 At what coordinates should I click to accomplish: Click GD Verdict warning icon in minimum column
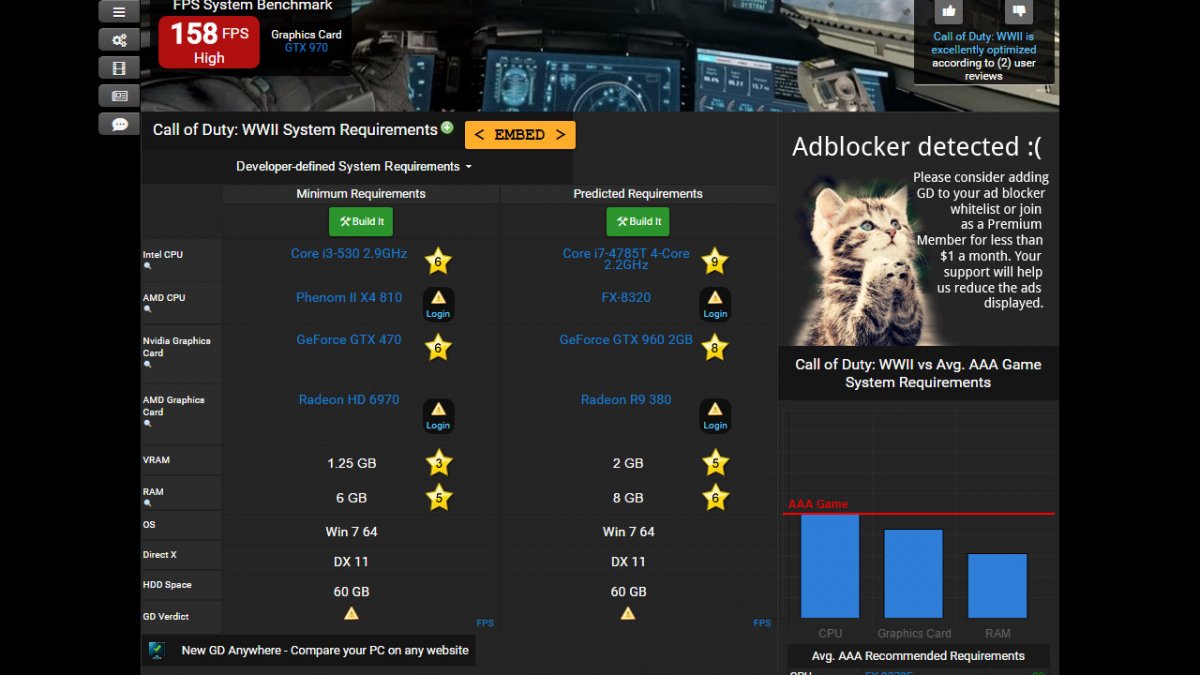351,613
